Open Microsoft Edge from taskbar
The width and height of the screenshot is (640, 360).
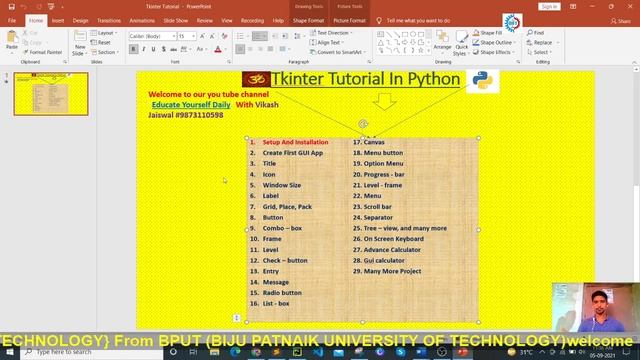(235, 352)
